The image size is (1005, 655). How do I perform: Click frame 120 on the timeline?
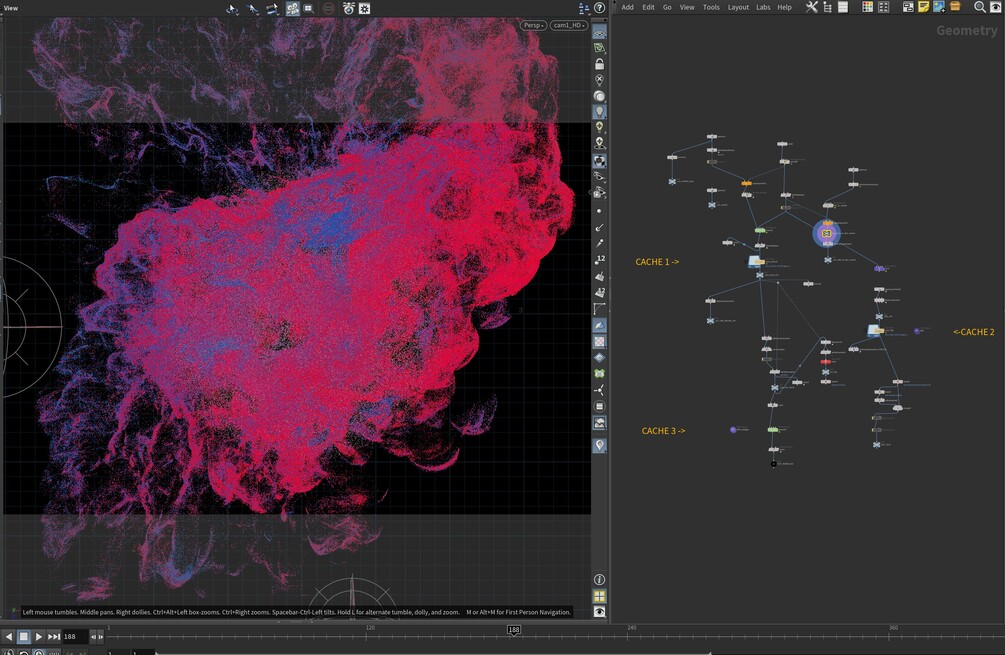tap(370, 628)
